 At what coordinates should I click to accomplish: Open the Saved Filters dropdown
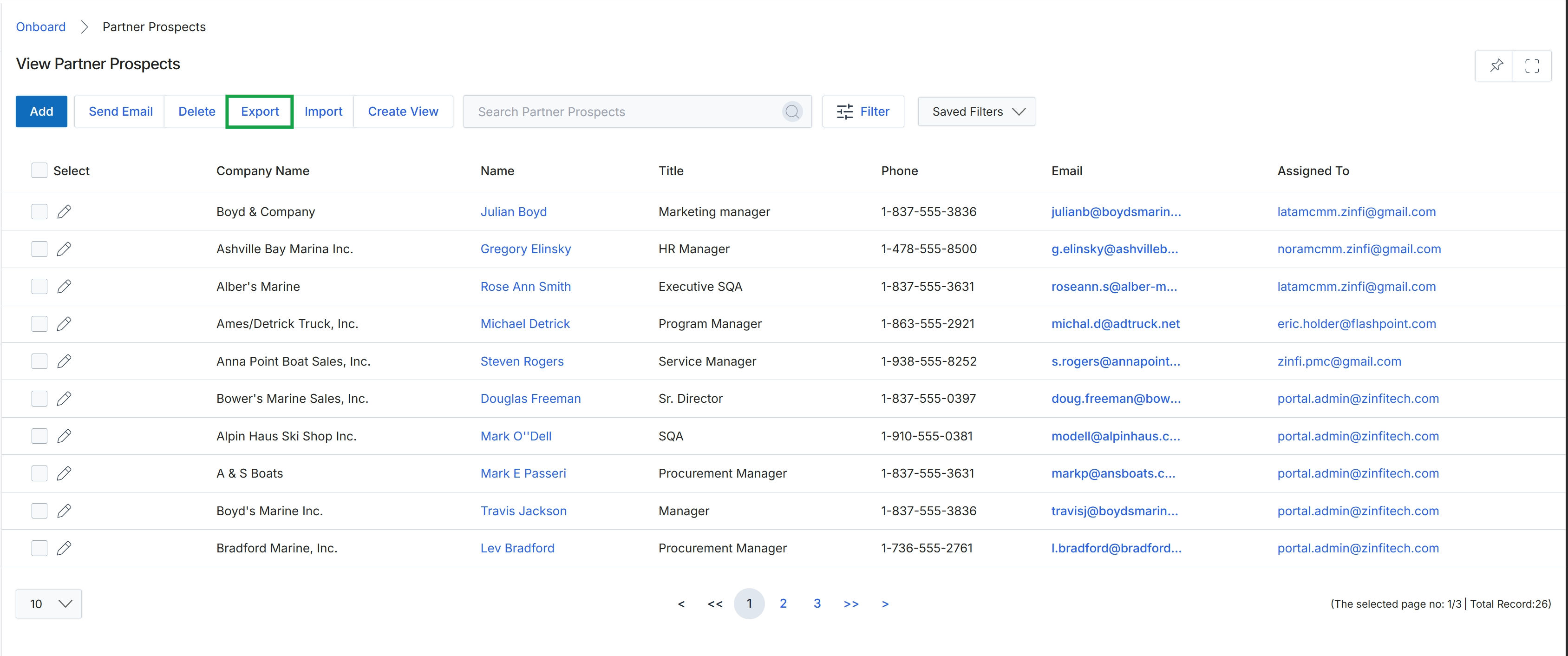(976, 112)
